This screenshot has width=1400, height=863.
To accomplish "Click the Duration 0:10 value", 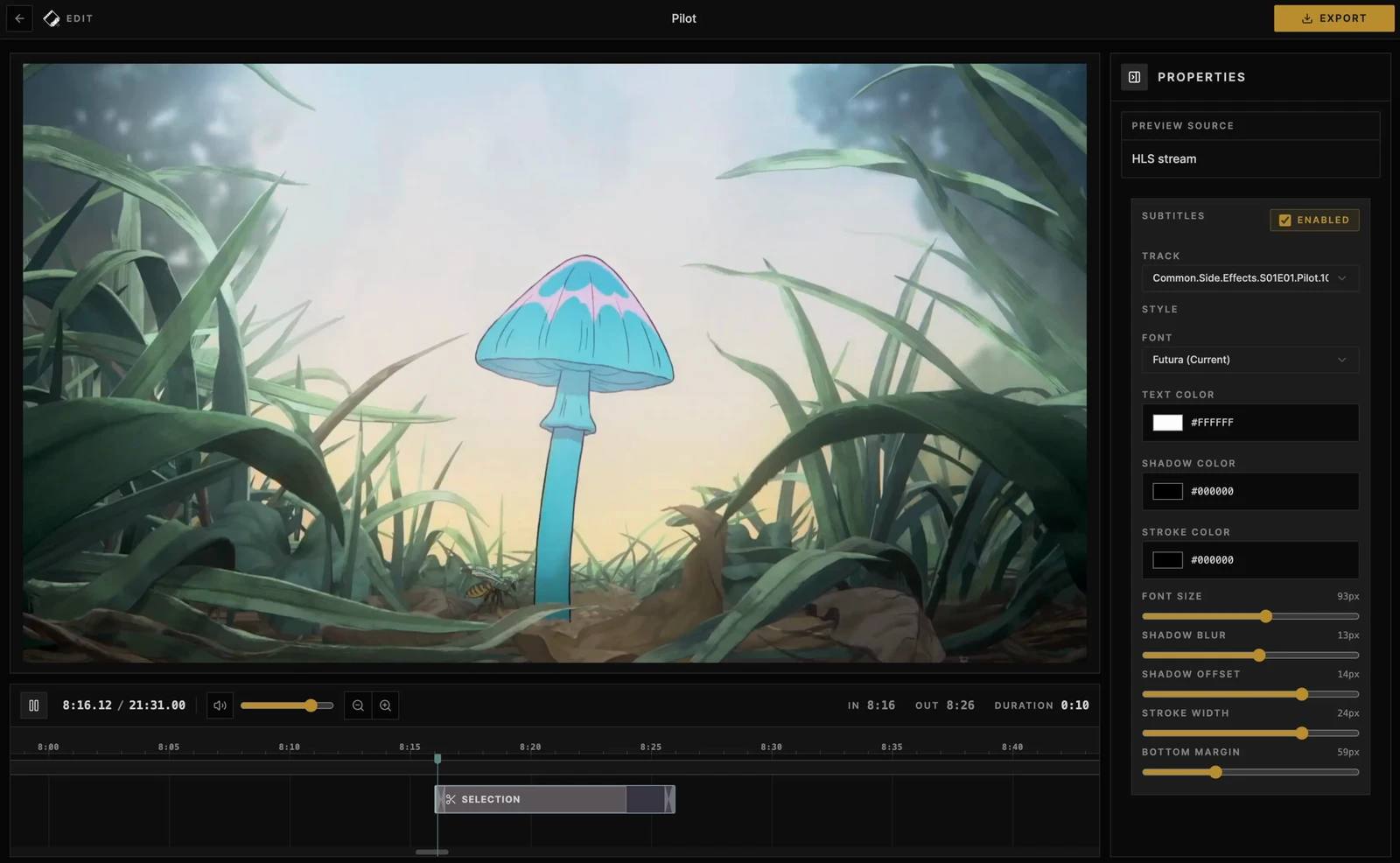I will point(1074,705).
